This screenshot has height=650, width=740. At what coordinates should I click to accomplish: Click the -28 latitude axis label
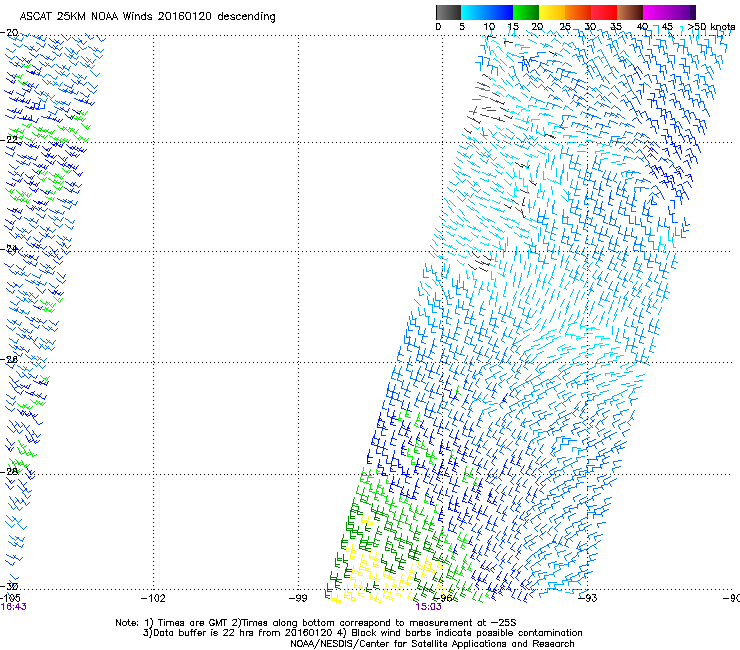(x=9, y=472)
